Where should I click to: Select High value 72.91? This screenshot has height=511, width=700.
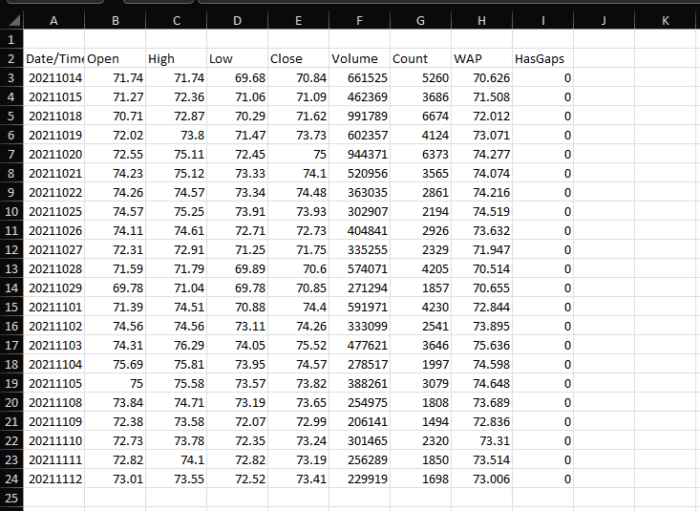click(x=176, y=249)
